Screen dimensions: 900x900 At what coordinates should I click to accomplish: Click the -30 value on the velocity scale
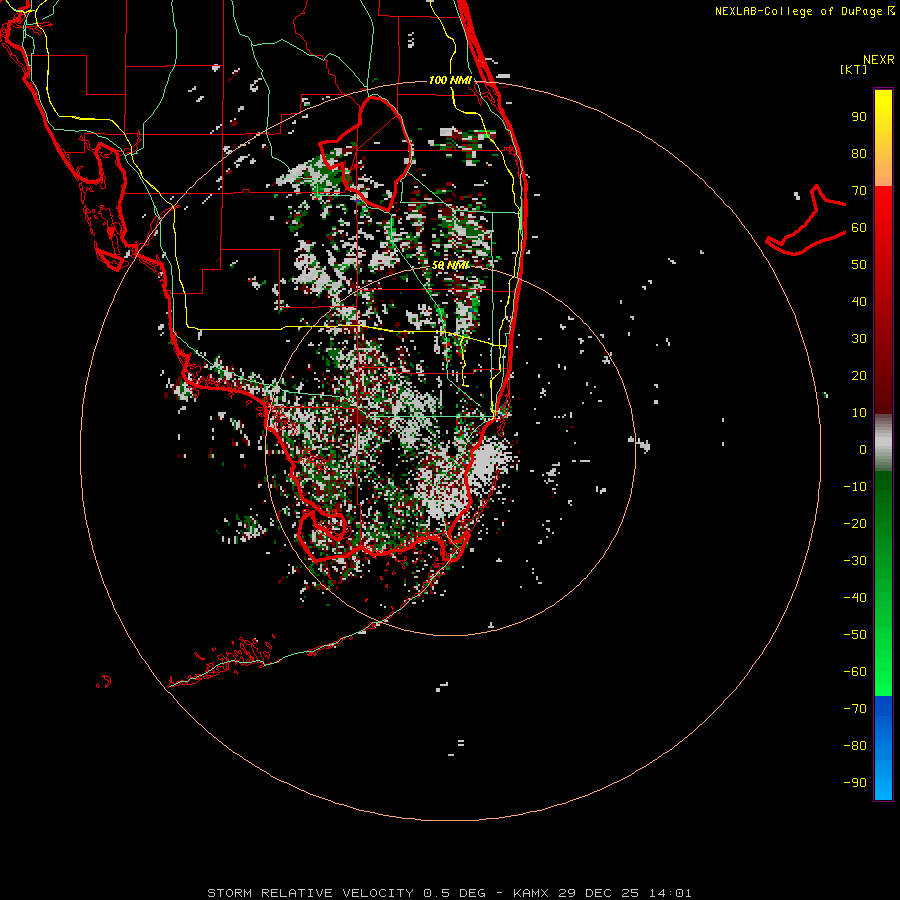[x=855, y=561]
